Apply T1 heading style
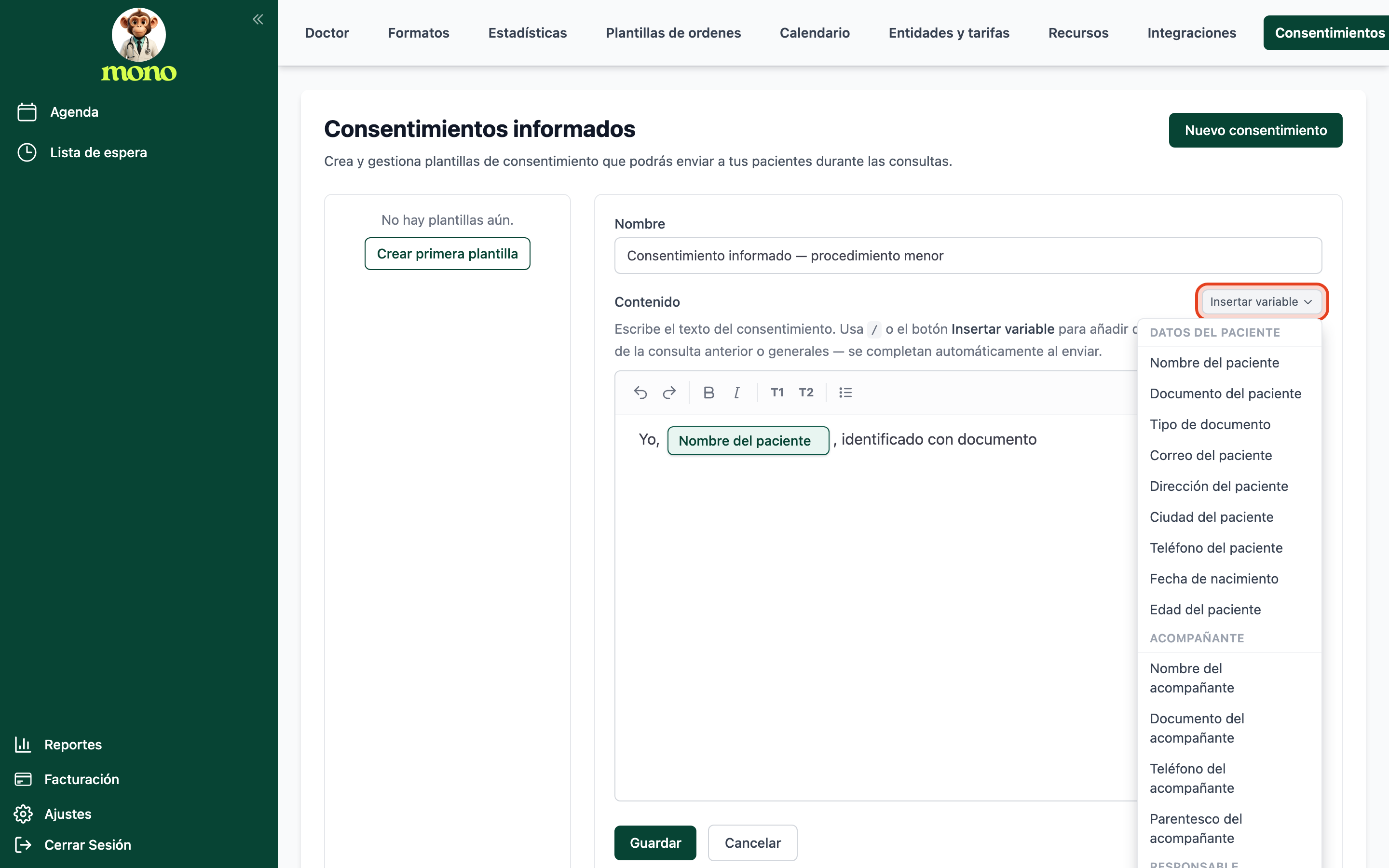 777,393
